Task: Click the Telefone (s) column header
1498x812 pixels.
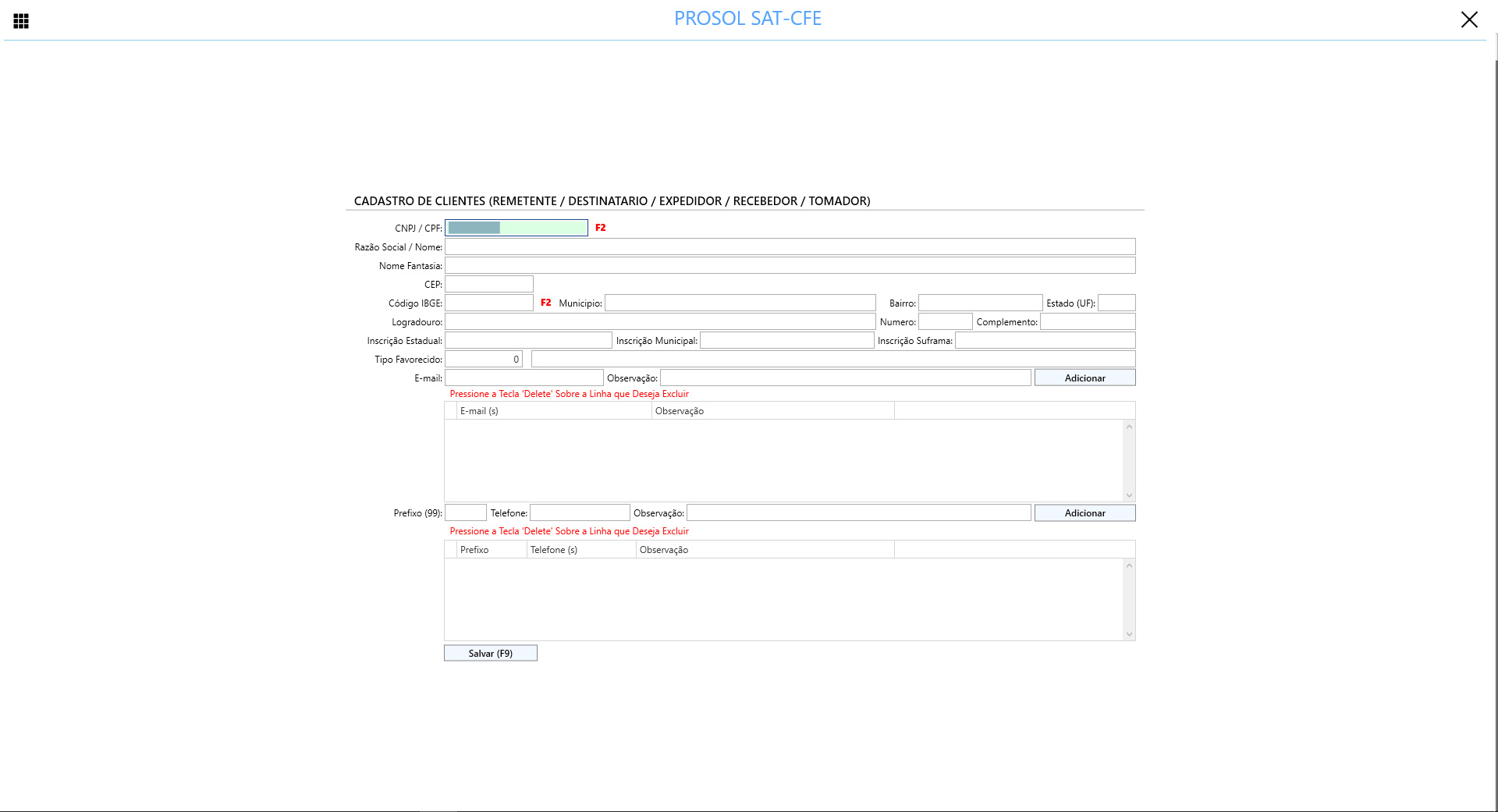Action: (x=581, y=550)
